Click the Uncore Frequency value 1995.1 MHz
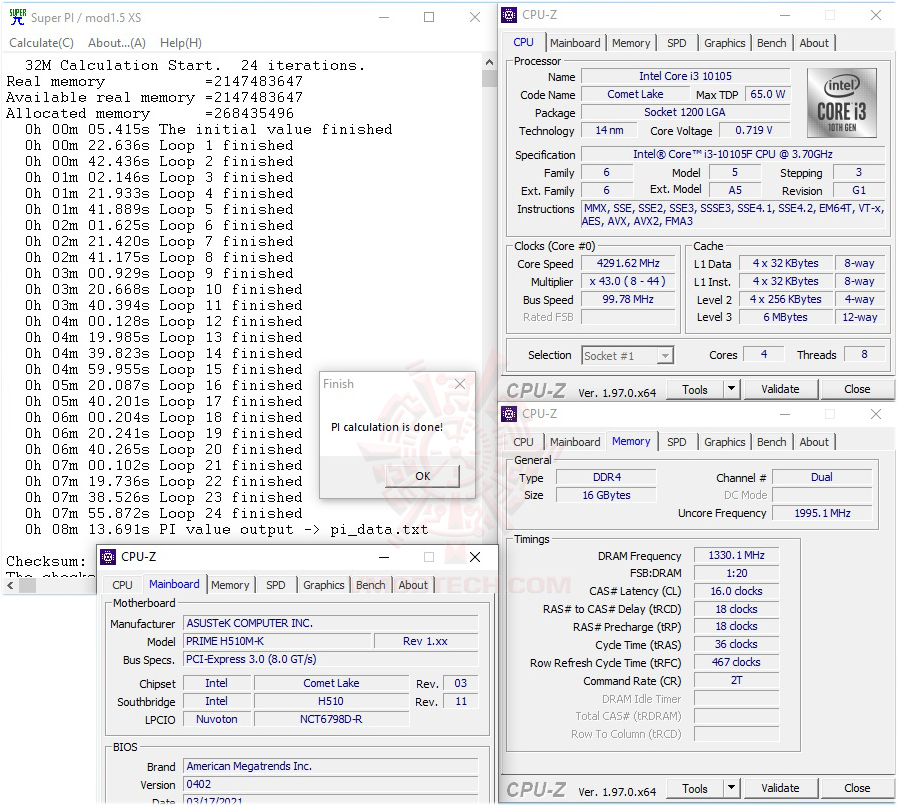The height and width of the screenshot is (806, 898). pyautogui.click(x=822, y=513)
